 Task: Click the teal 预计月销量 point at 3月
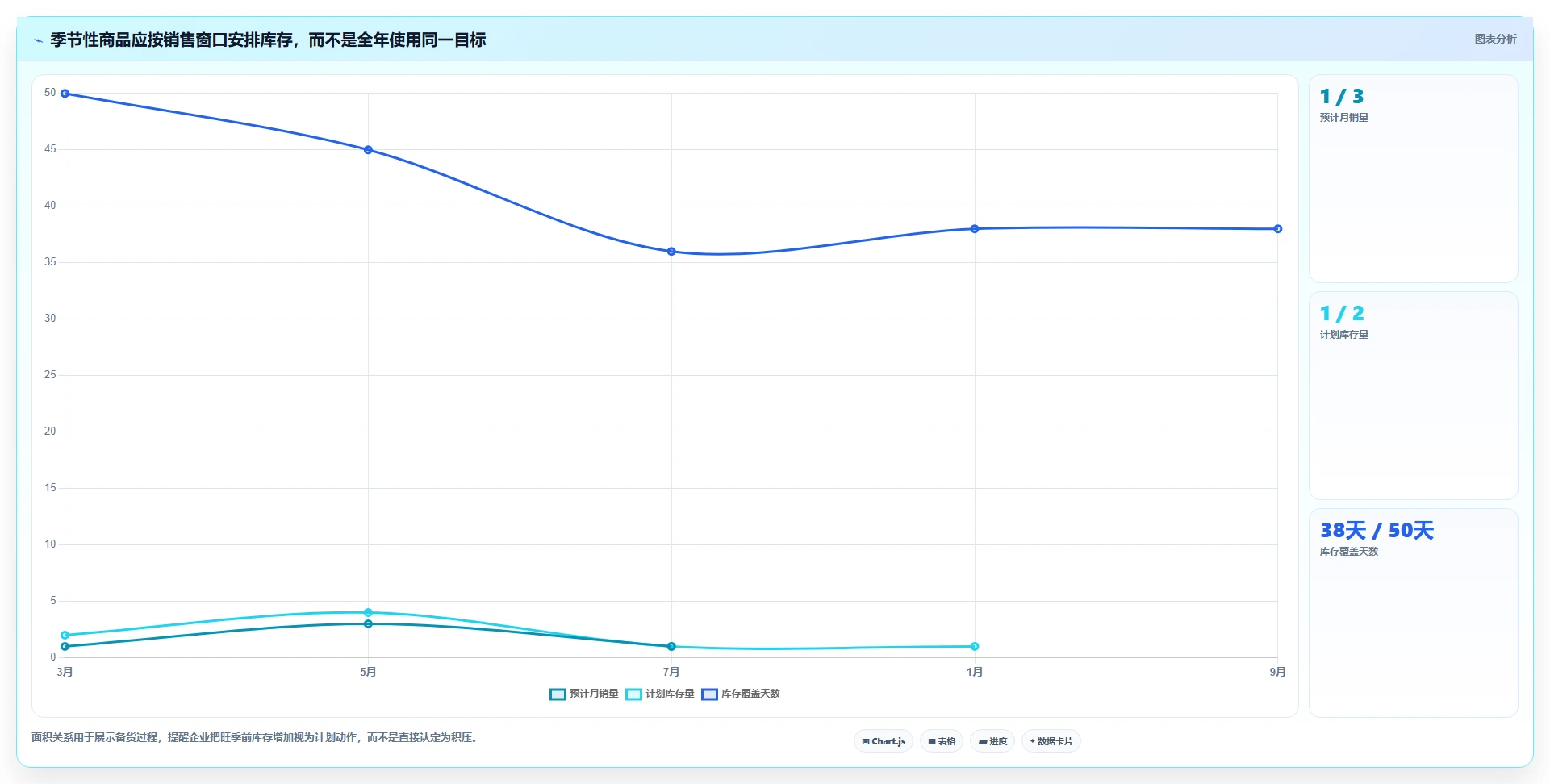65,647
